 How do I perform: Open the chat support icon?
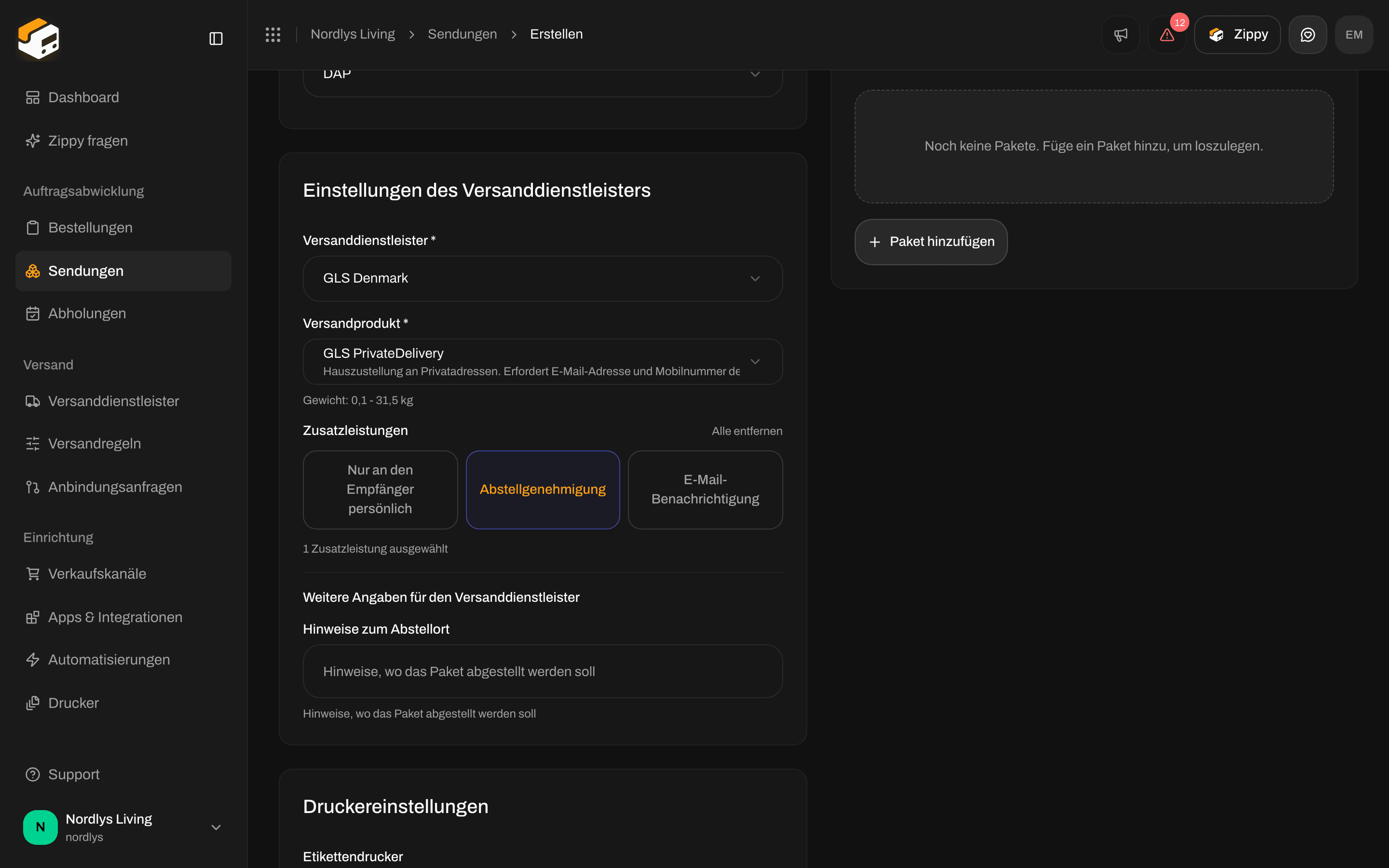click(1307, 34)
